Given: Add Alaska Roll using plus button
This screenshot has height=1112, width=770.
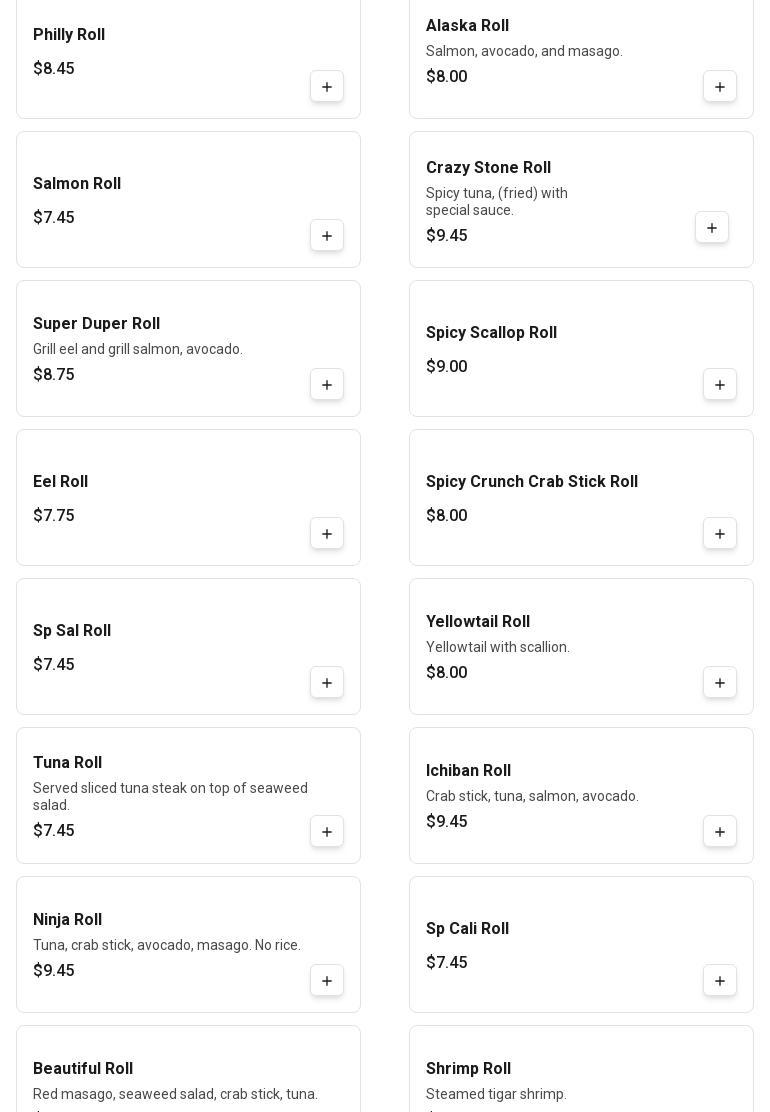Looking at the screenshot, I should tap(720, 87).
